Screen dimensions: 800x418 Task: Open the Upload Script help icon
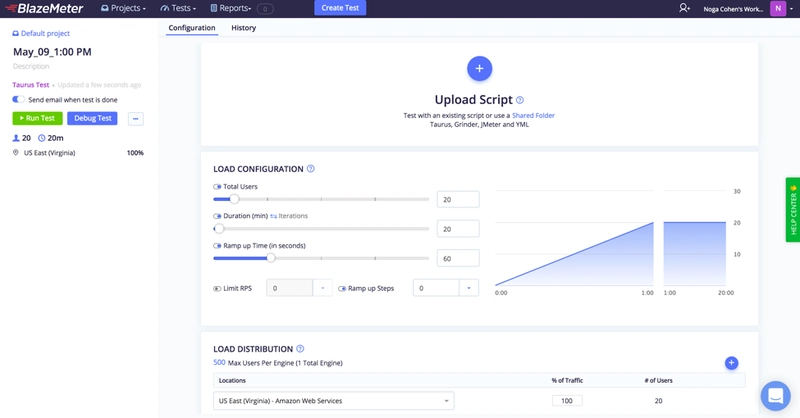click(520, 100)
